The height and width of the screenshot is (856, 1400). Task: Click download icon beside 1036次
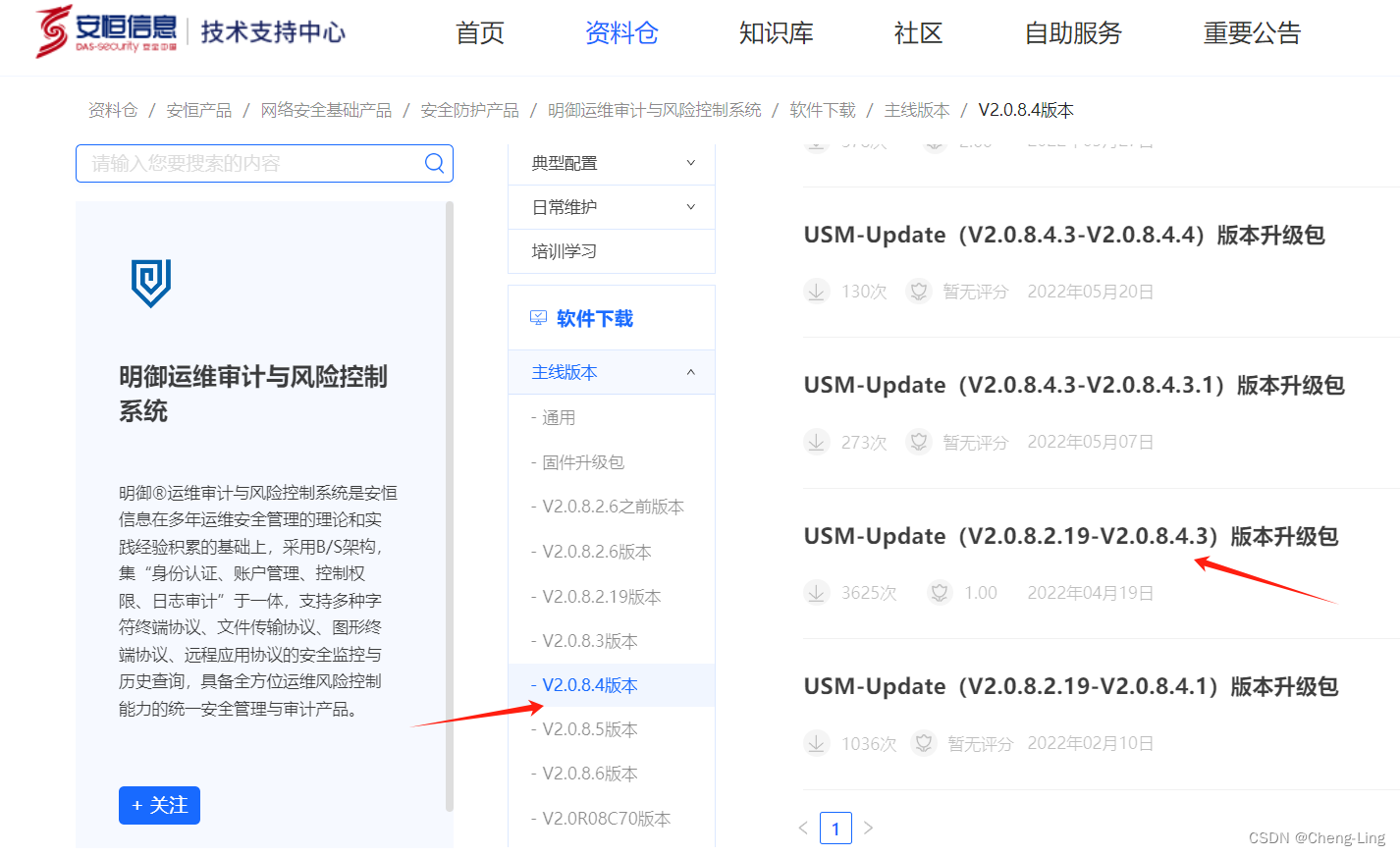(817, 743)
